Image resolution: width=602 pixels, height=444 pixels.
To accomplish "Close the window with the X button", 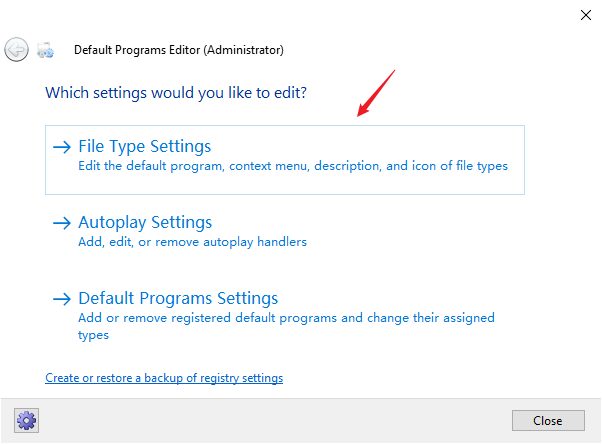I will click(x=584, y=15).
